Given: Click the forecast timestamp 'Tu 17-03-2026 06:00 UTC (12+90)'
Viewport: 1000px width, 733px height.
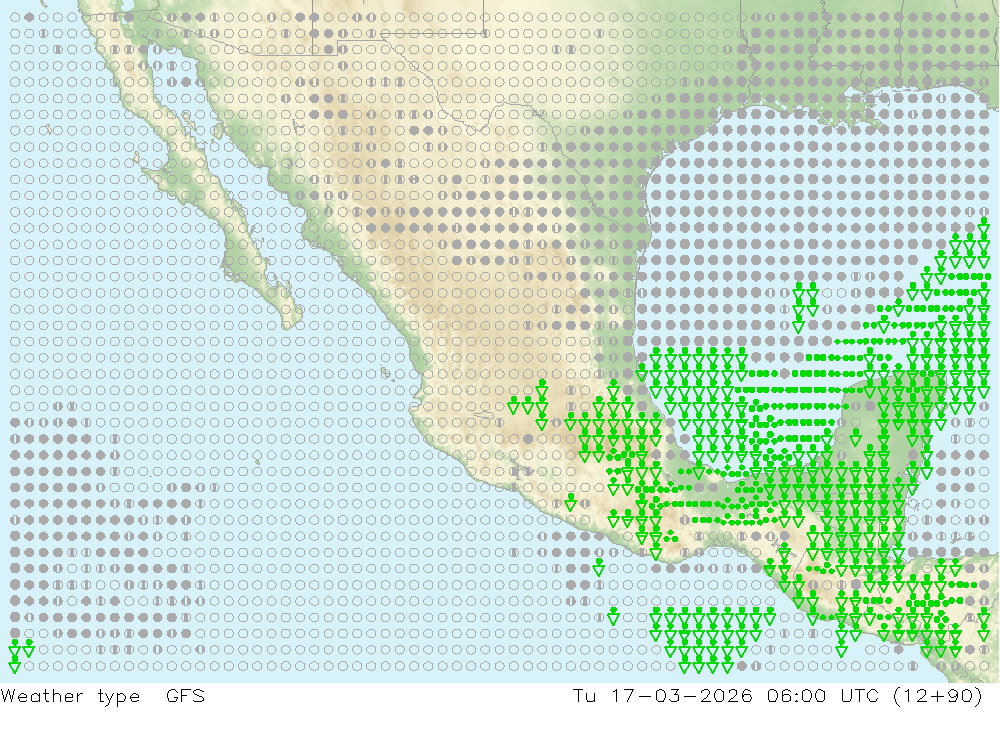Looking at the screenshot, I should (x=777, y=696).
